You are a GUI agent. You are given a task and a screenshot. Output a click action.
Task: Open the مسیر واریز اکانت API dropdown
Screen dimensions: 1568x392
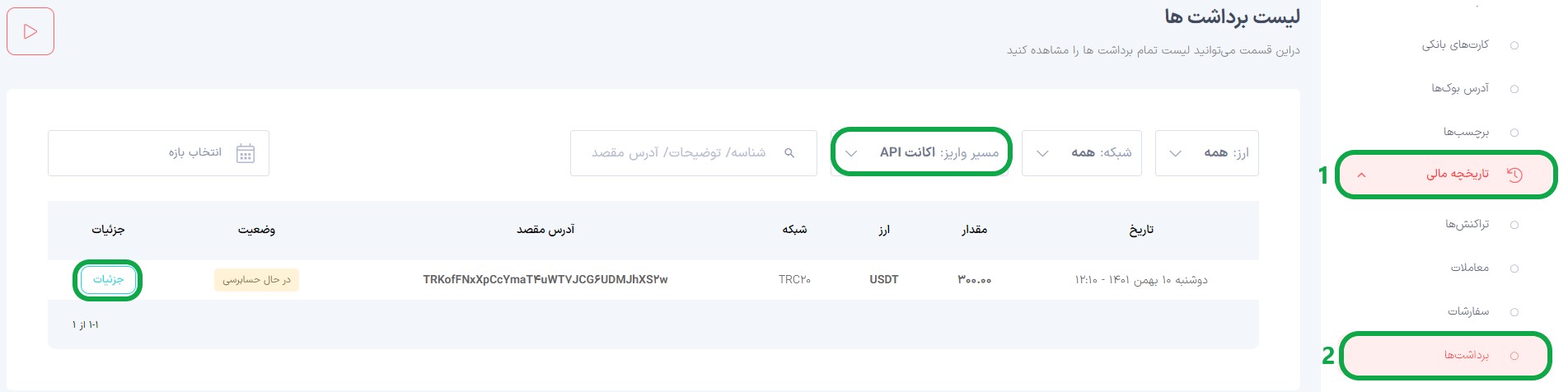(x=920, y=152)
